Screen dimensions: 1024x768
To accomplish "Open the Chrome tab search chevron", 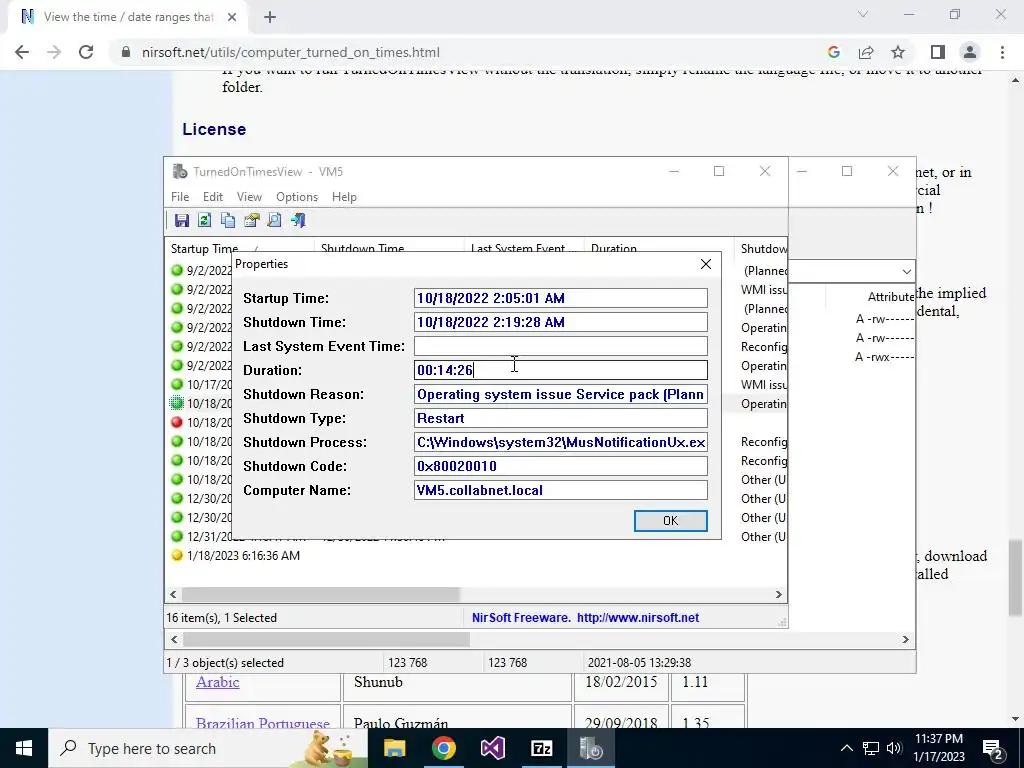I will (863, 14).
